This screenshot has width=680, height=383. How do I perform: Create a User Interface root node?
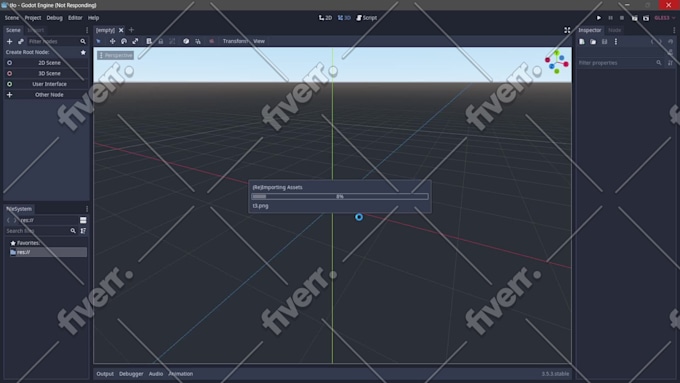coord(46,84)
